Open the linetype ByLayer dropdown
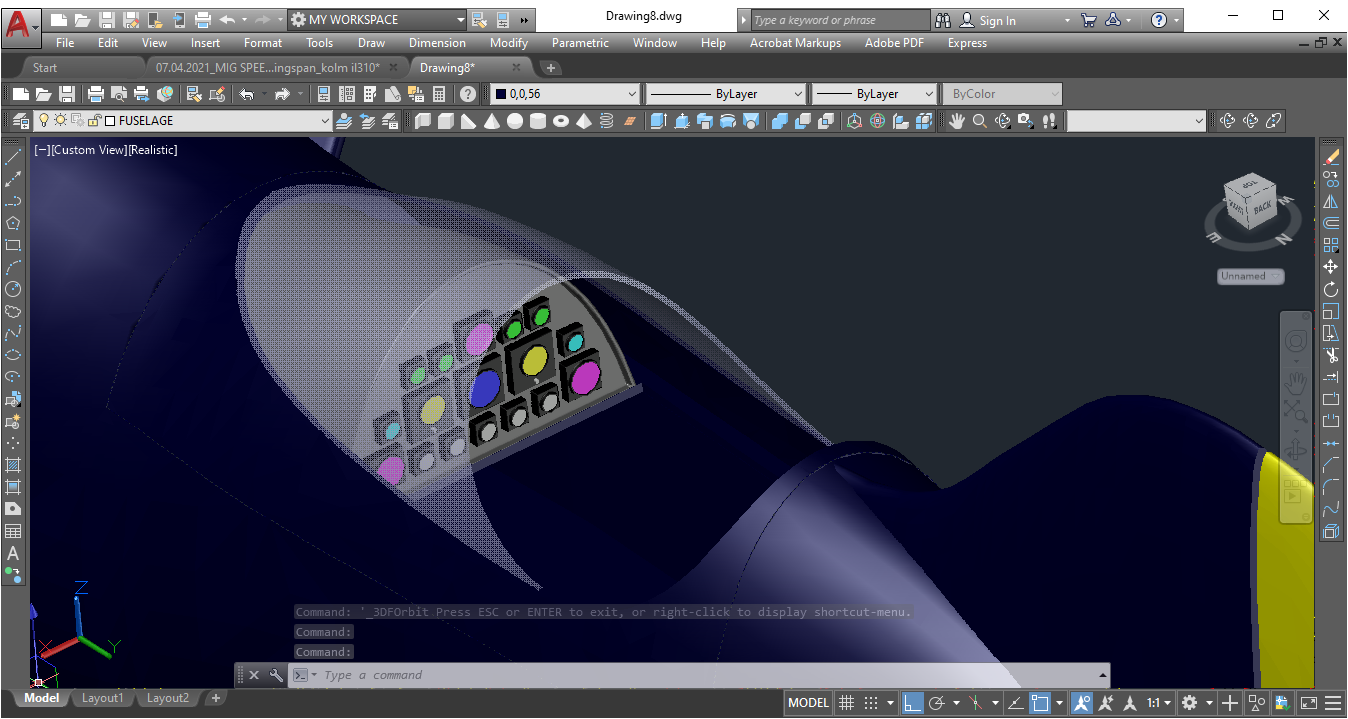 [797, 94]
